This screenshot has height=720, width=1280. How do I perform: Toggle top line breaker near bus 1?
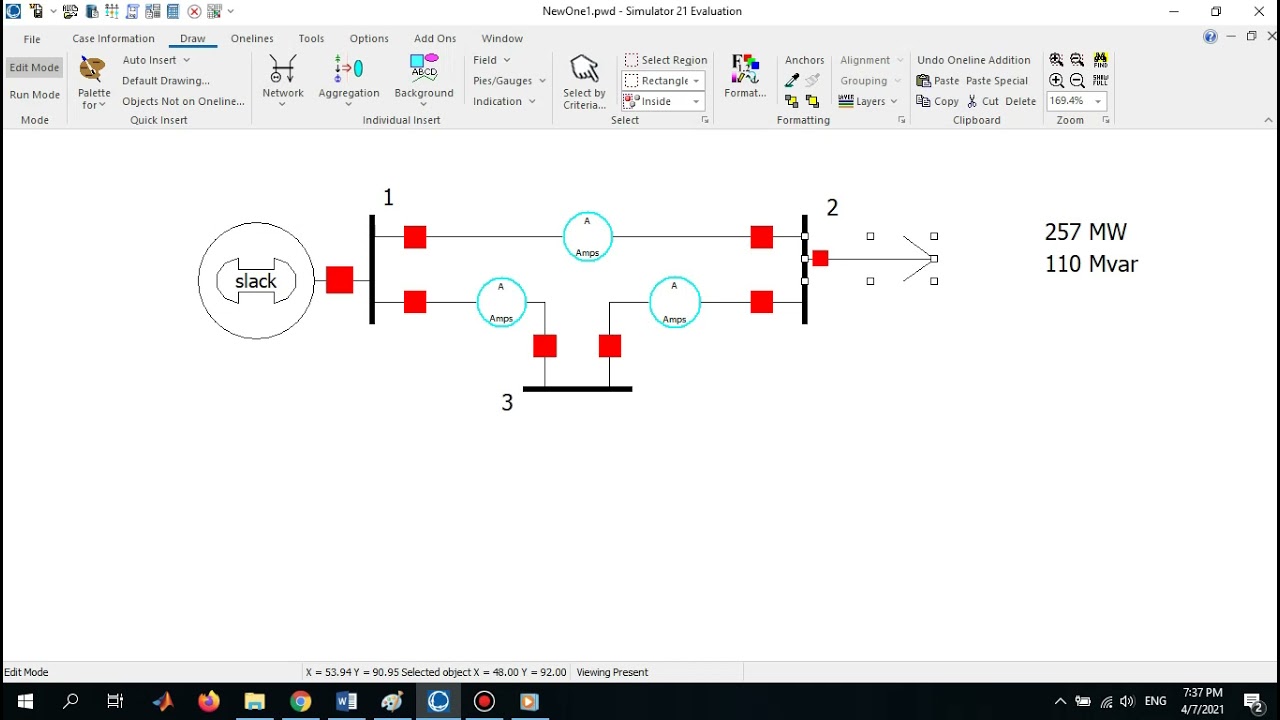tap(415, 237)
